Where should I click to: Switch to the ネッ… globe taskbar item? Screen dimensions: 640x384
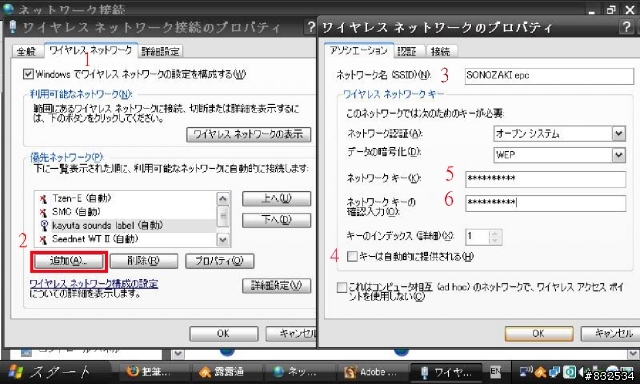click(300, 372)
